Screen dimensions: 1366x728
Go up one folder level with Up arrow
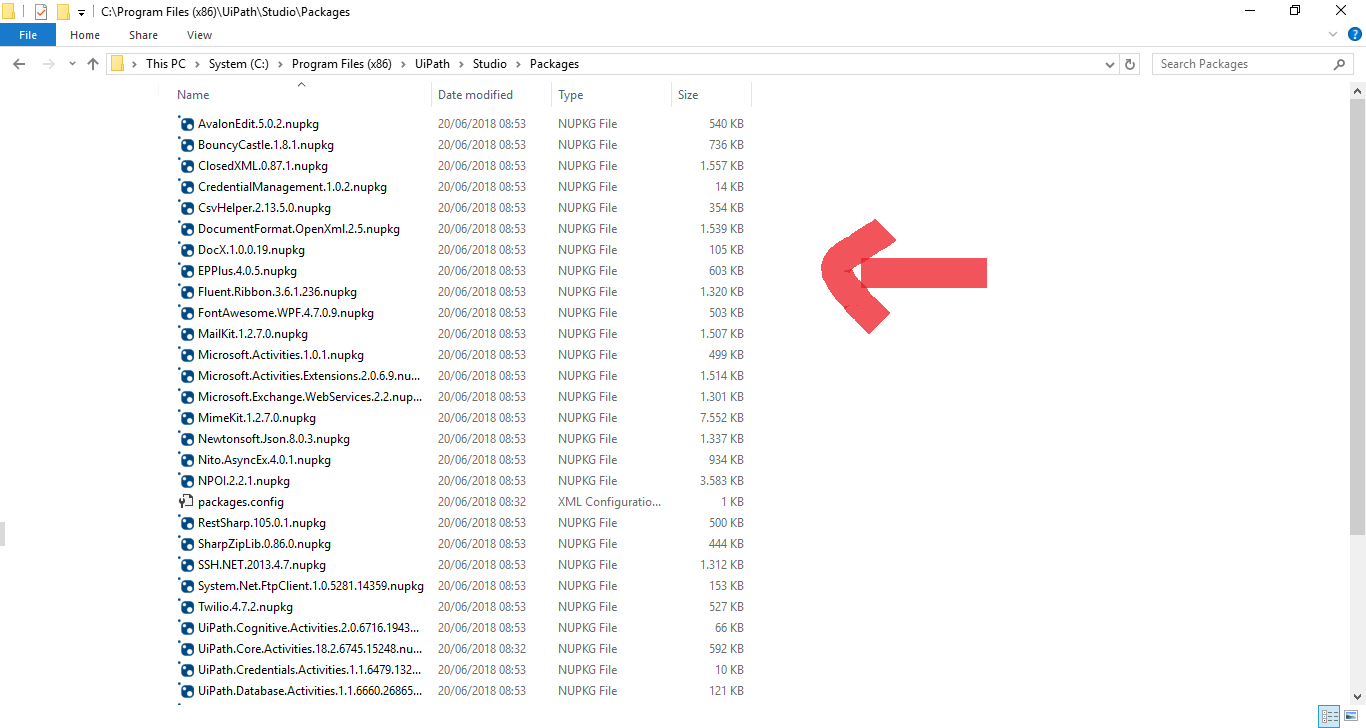(x=93, y=64)
